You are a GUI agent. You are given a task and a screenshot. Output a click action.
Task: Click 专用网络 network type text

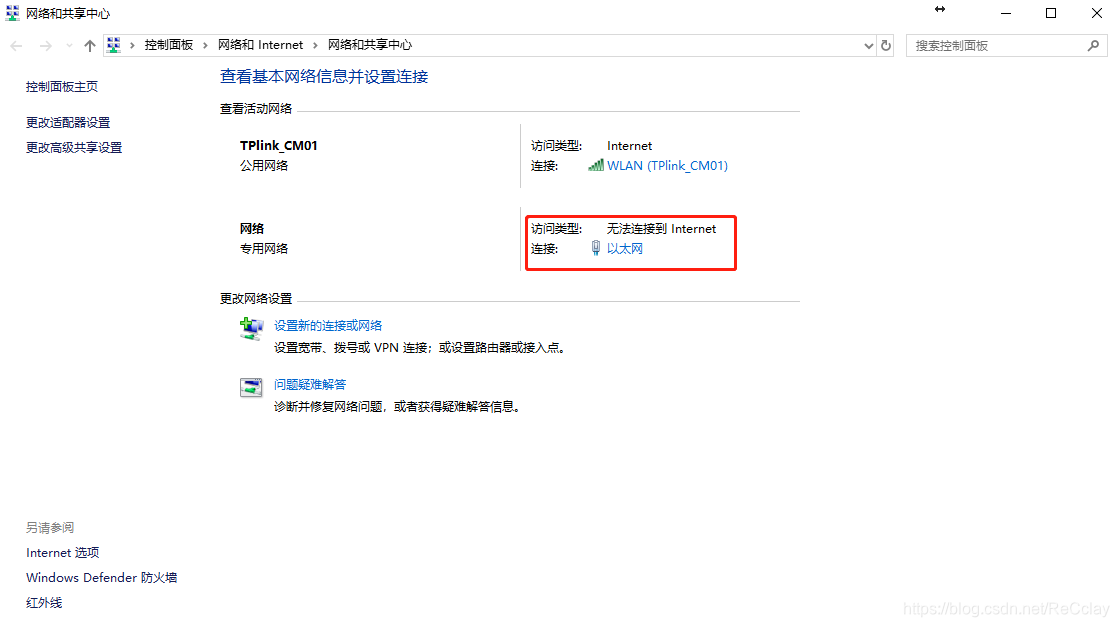[x=264, y=248]
